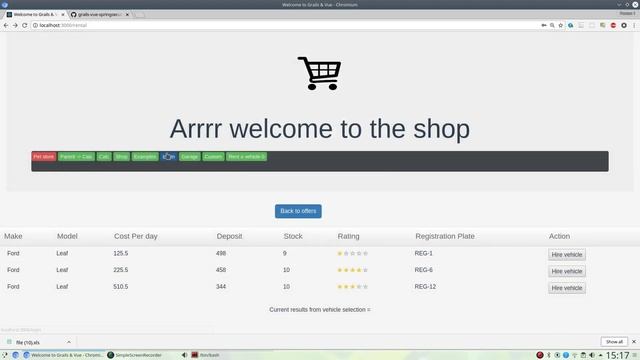Click the Rating column header

349,236
